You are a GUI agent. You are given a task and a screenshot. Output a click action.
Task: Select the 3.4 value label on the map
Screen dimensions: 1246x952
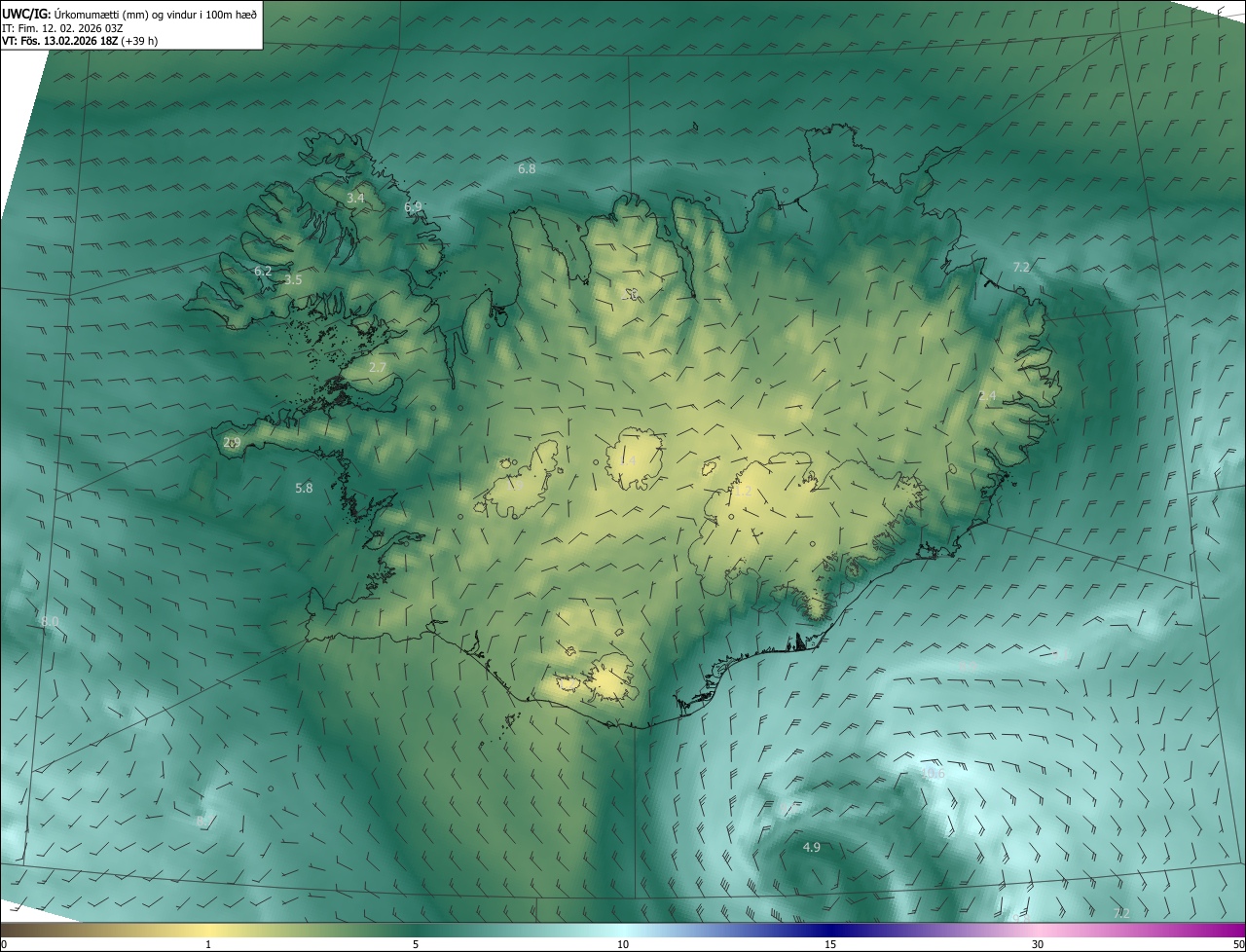click(x=355, y=198)
